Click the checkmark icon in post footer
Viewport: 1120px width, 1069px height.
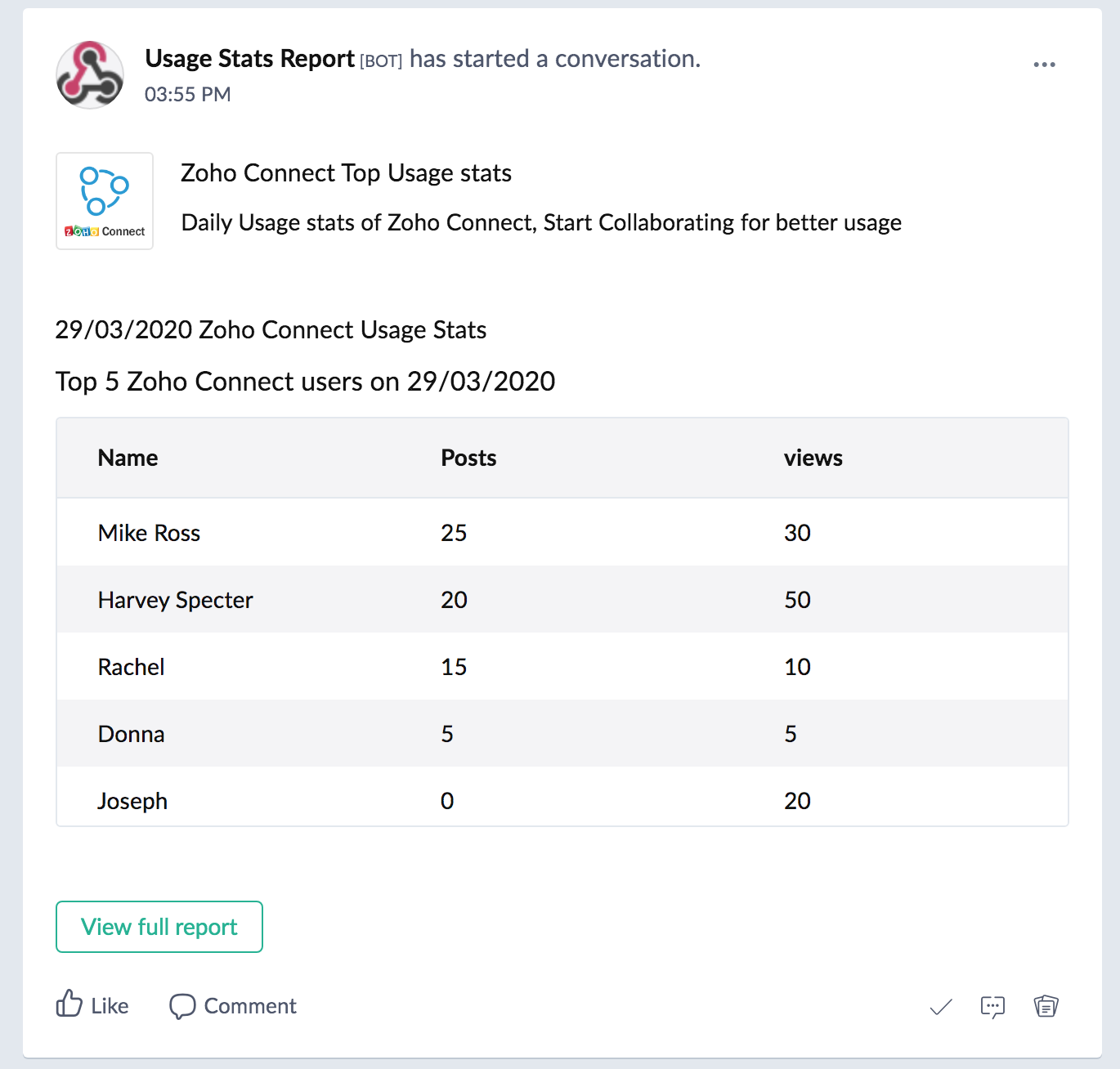pos(941,1007)
